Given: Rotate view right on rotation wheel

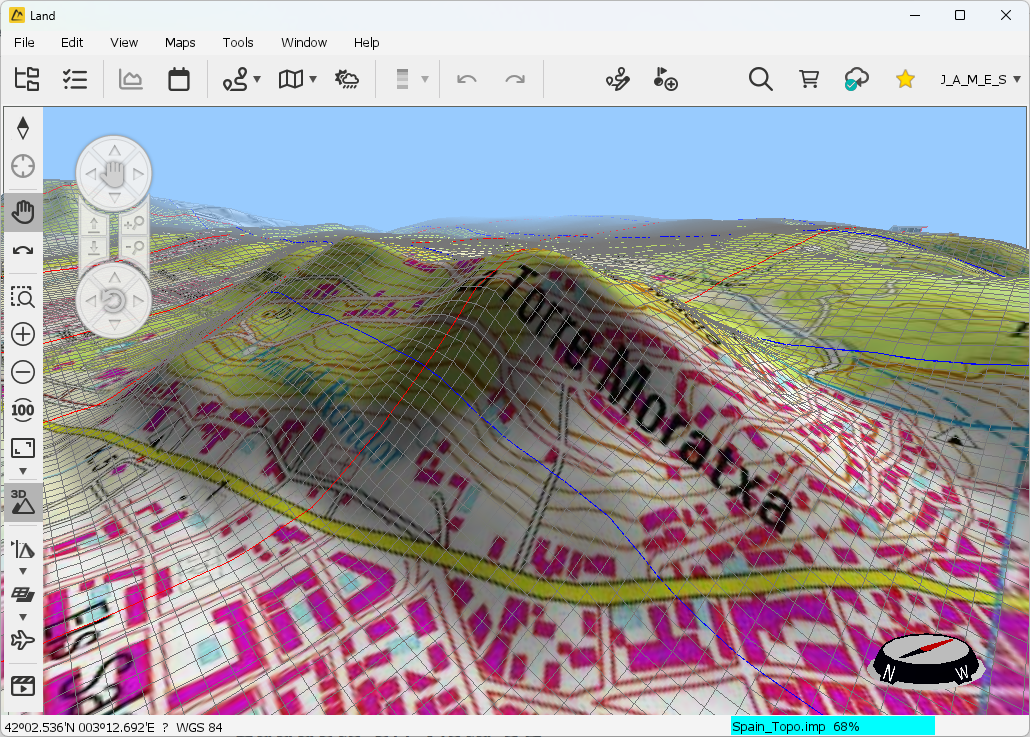Looking at the screenshot, I should 138,301.
